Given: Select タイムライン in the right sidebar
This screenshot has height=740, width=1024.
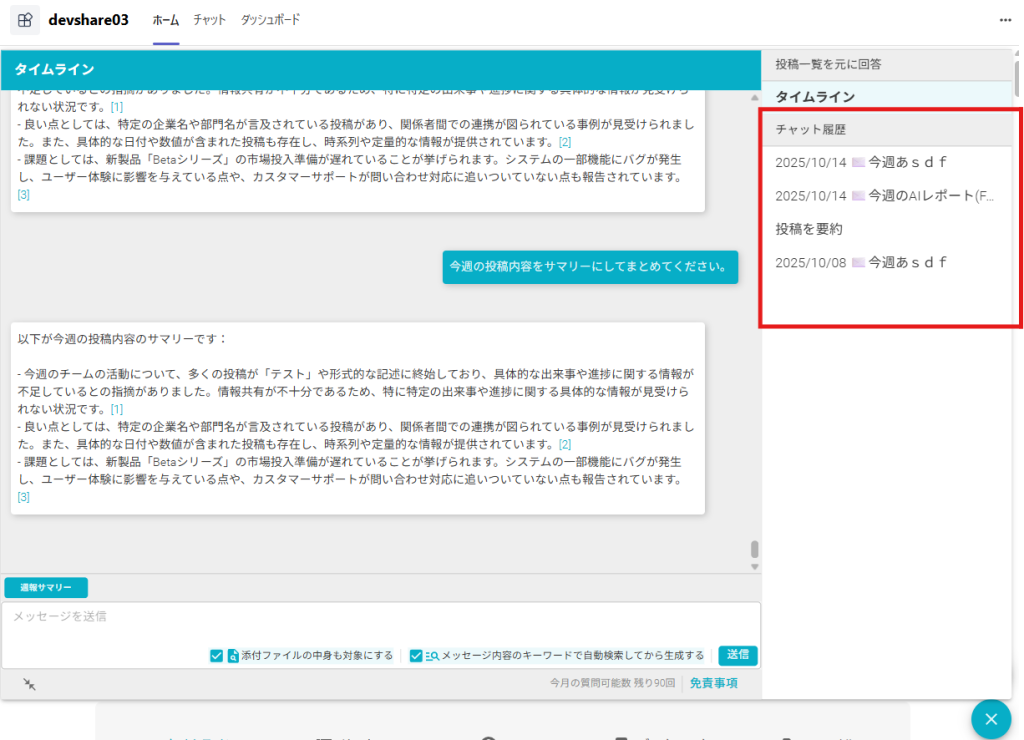Looking at the screenshot, I should tap(815, 97).
